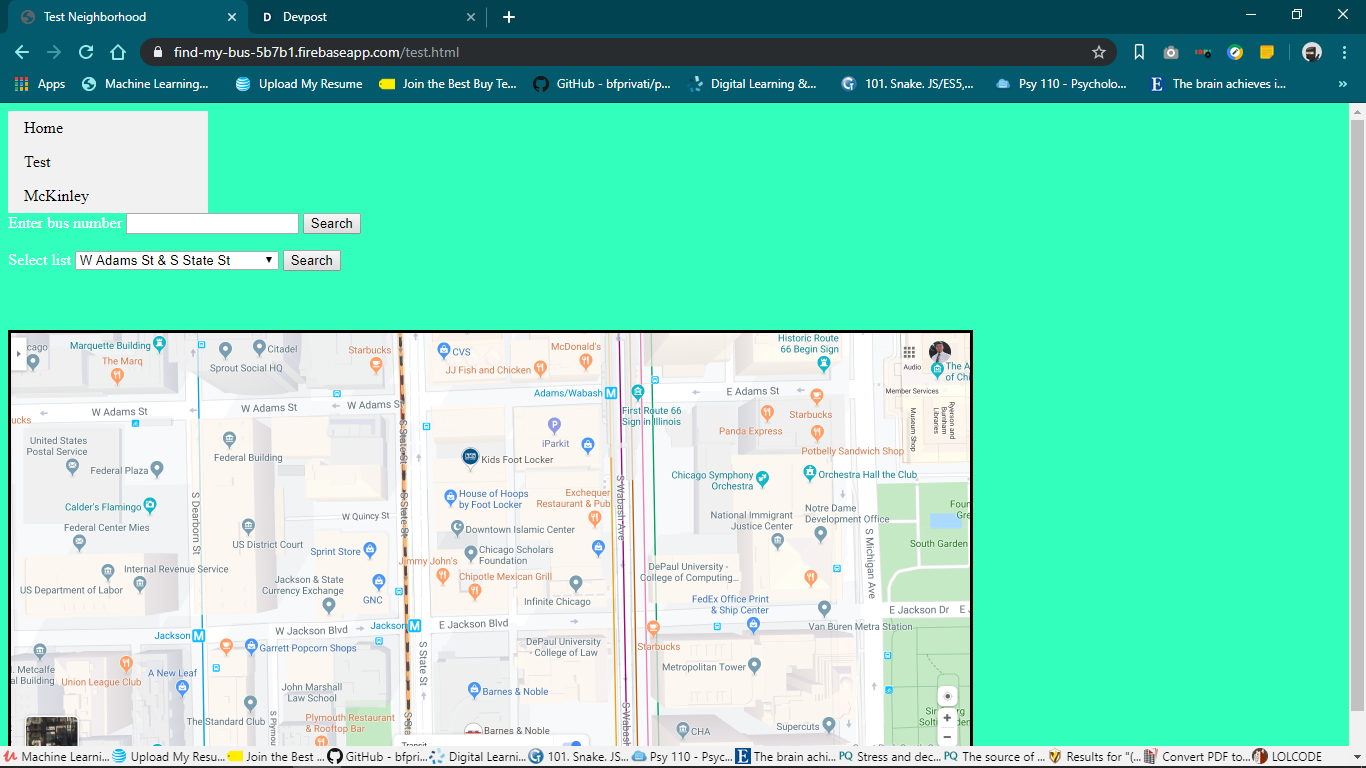Click the Kids Foot Locker map pin

[471, 457]
